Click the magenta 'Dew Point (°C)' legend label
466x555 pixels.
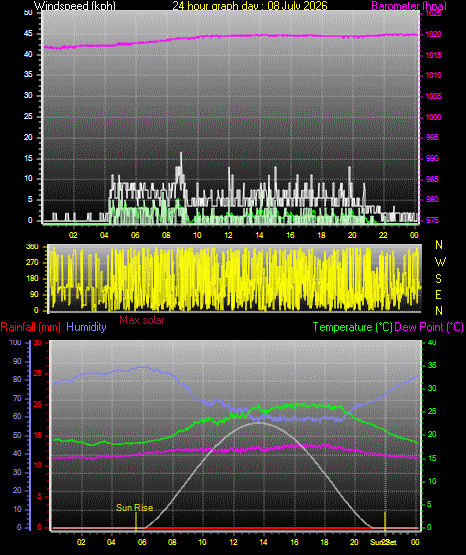(x=429, y=327)
